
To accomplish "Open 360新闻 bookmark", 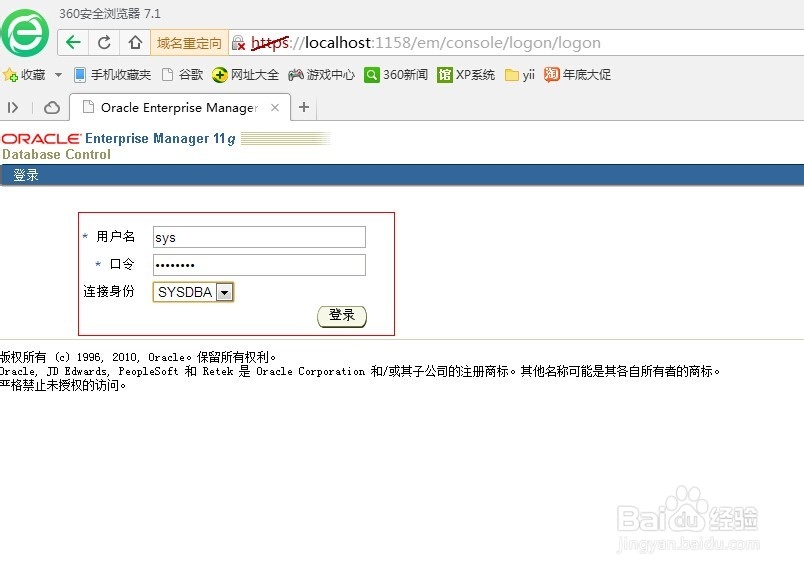I will [396, 75].
